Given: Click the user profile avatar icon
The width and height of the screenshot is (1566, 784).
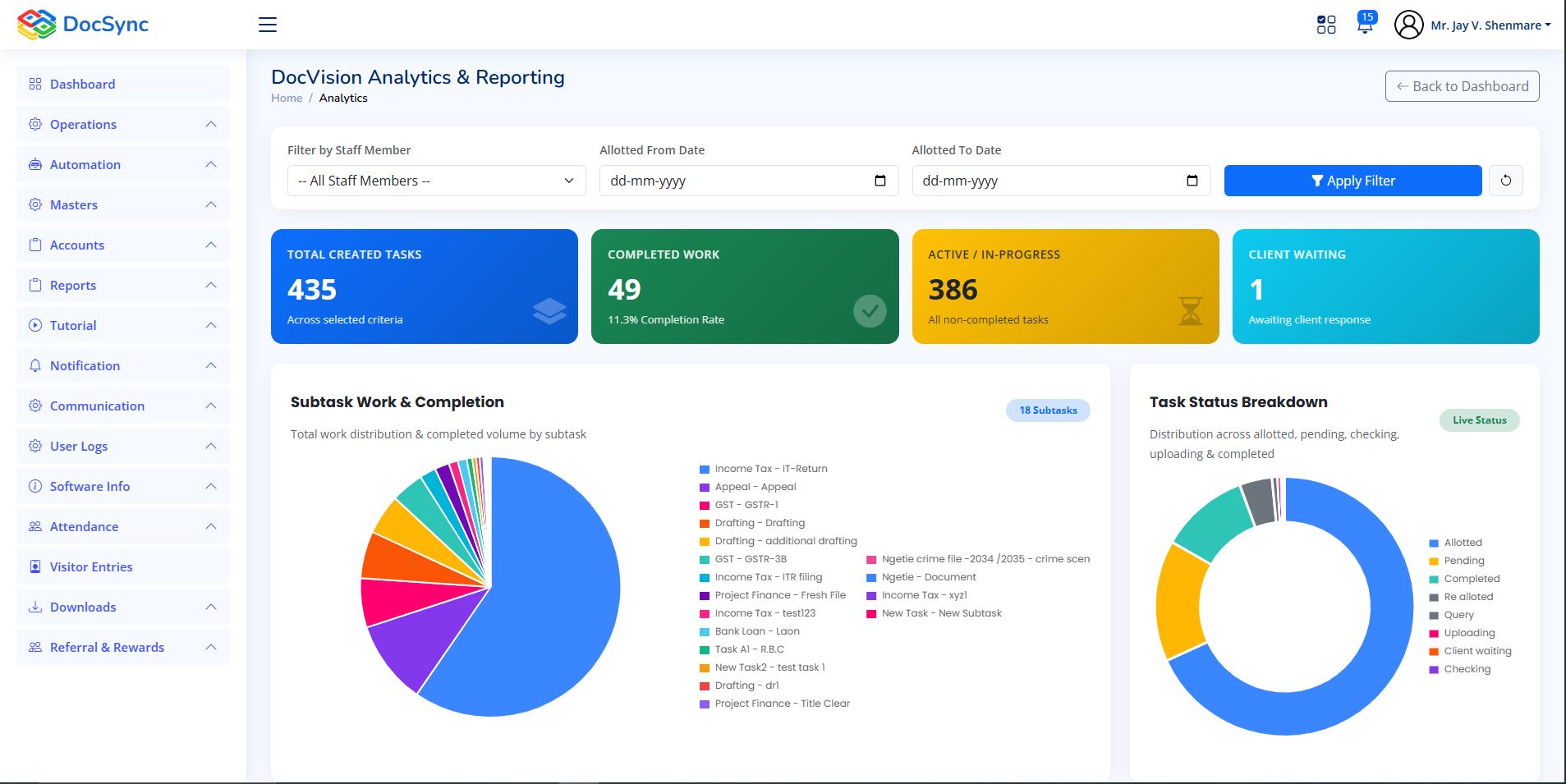Looking at the screenshot, I should click(x=1409, y=25).
